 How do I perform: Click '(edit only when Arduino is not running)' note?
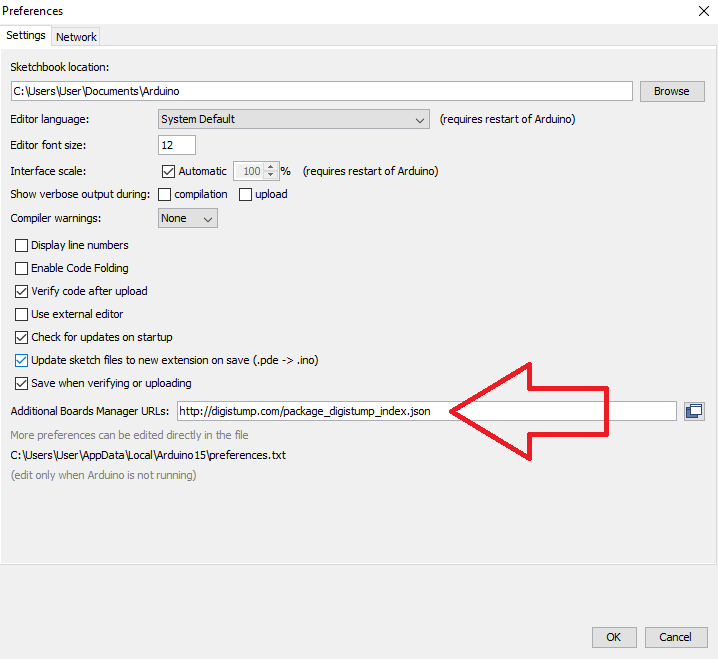pos(103,475)
